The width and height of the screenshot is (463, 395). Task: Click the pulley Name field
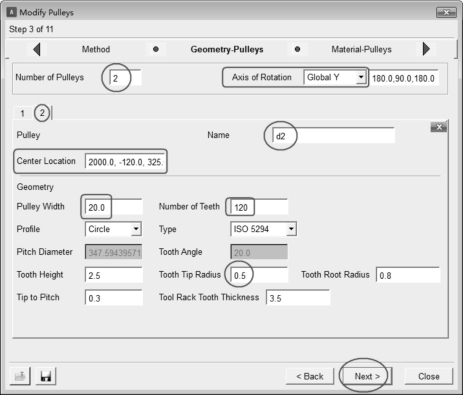click(333, 136)
